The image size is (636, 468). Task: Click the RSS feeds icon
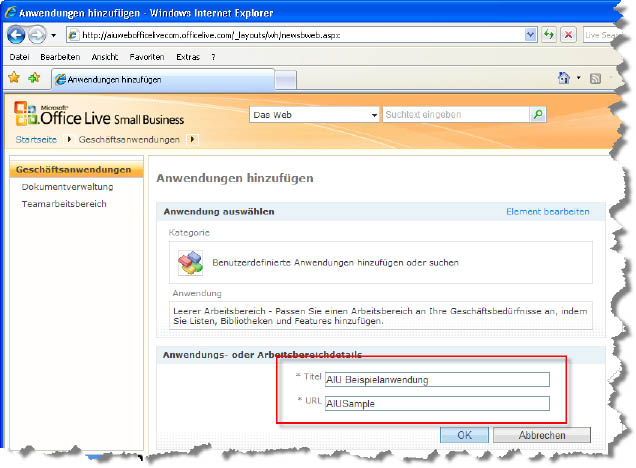[x=595, y=79]
